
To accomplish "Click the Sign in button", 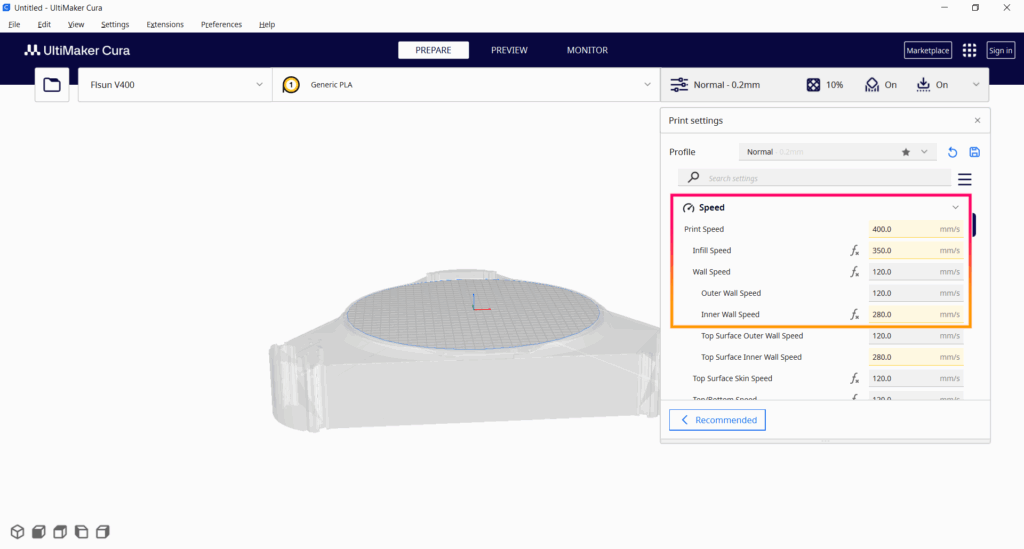I will pos(1000,50).
